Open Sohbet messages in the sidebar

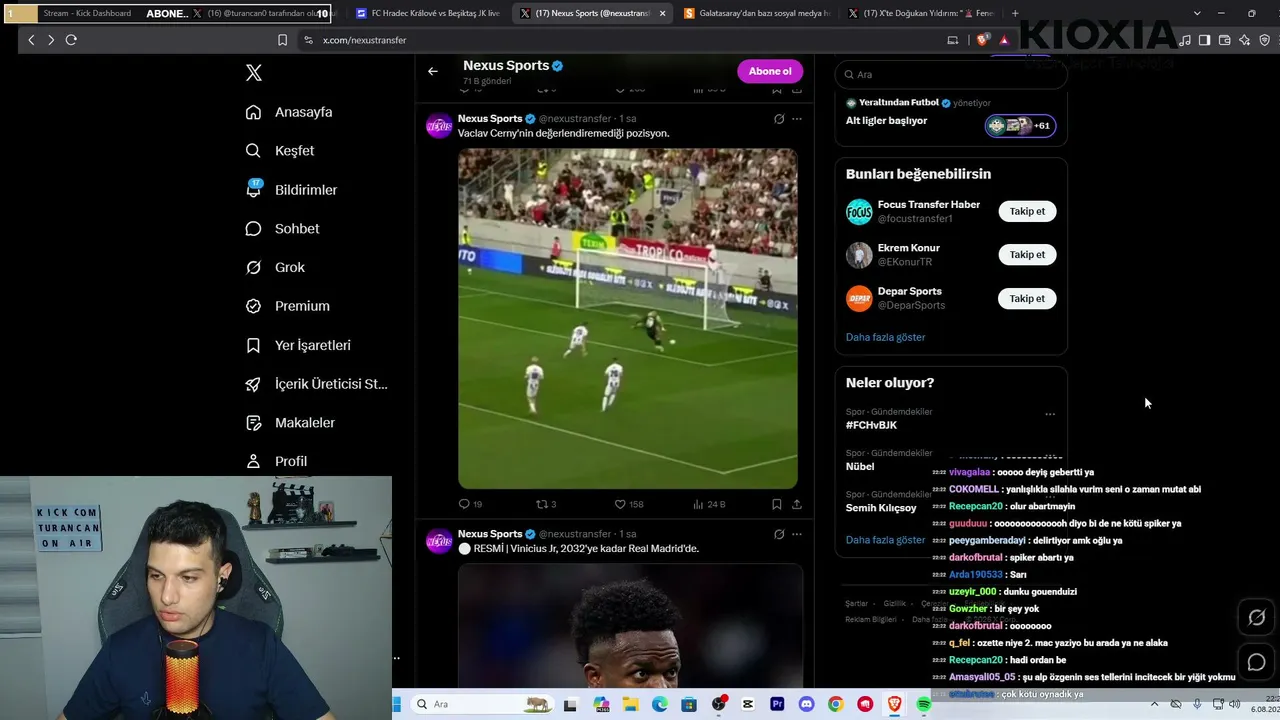pos(282,229)
